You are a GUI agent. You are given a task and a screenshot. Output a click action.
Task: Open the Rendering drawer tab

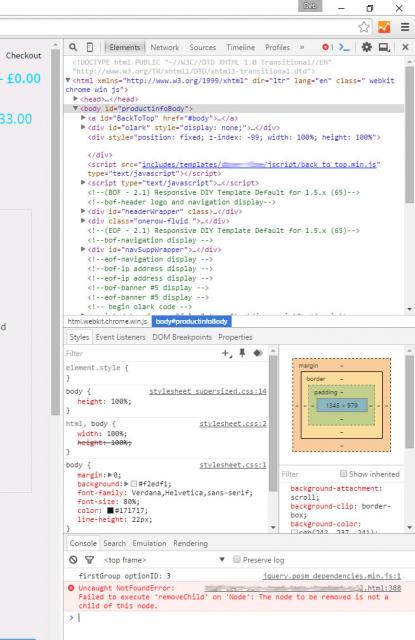click(x=191, y=543)
